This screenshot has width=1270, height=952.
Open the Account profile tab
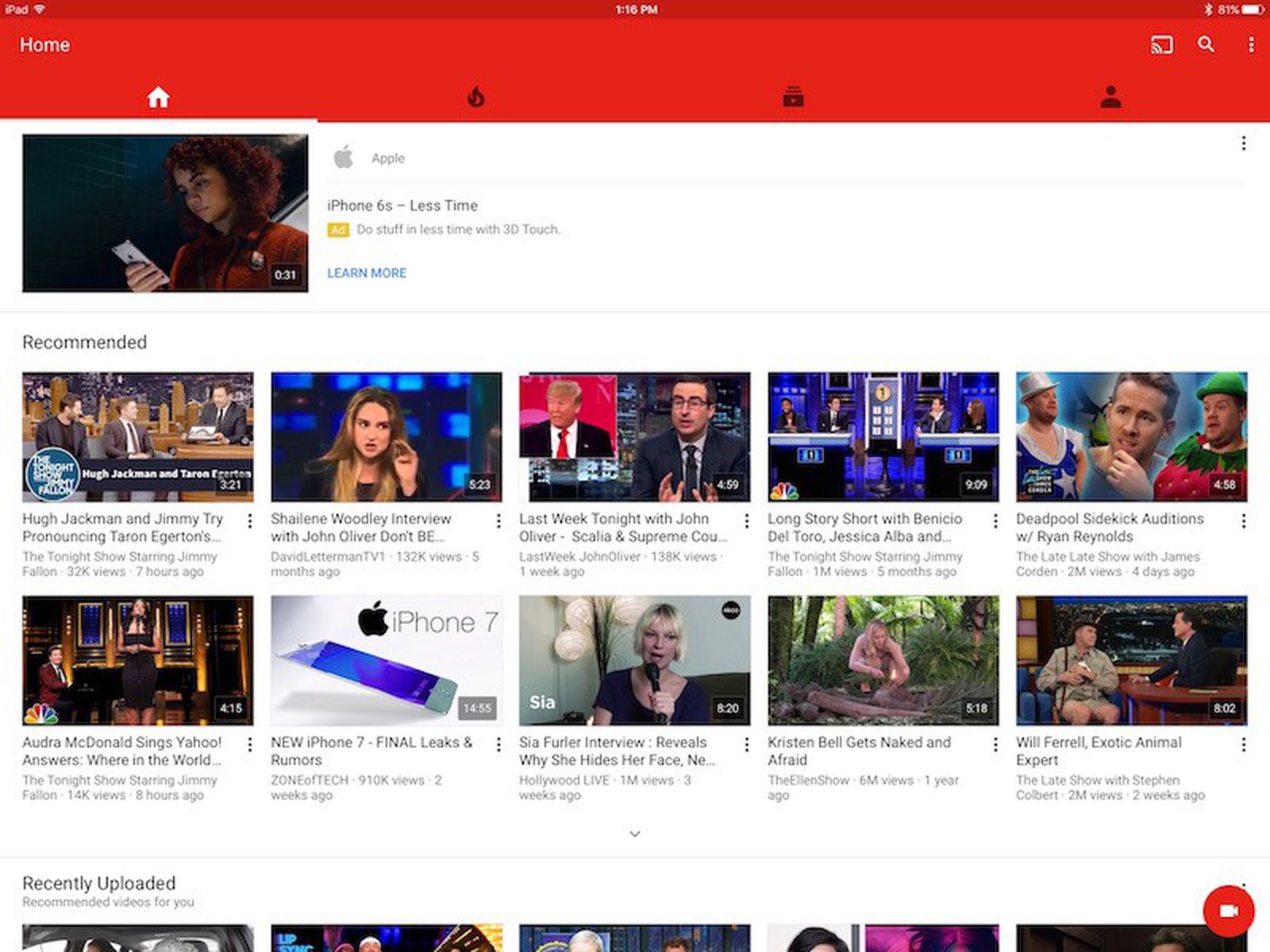[x=1110, y=98]
